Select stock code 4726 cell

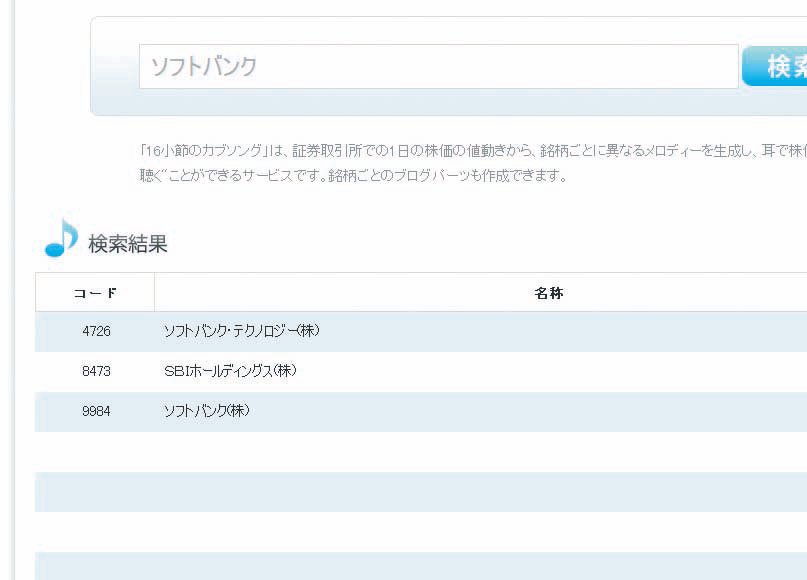(96, 331)
